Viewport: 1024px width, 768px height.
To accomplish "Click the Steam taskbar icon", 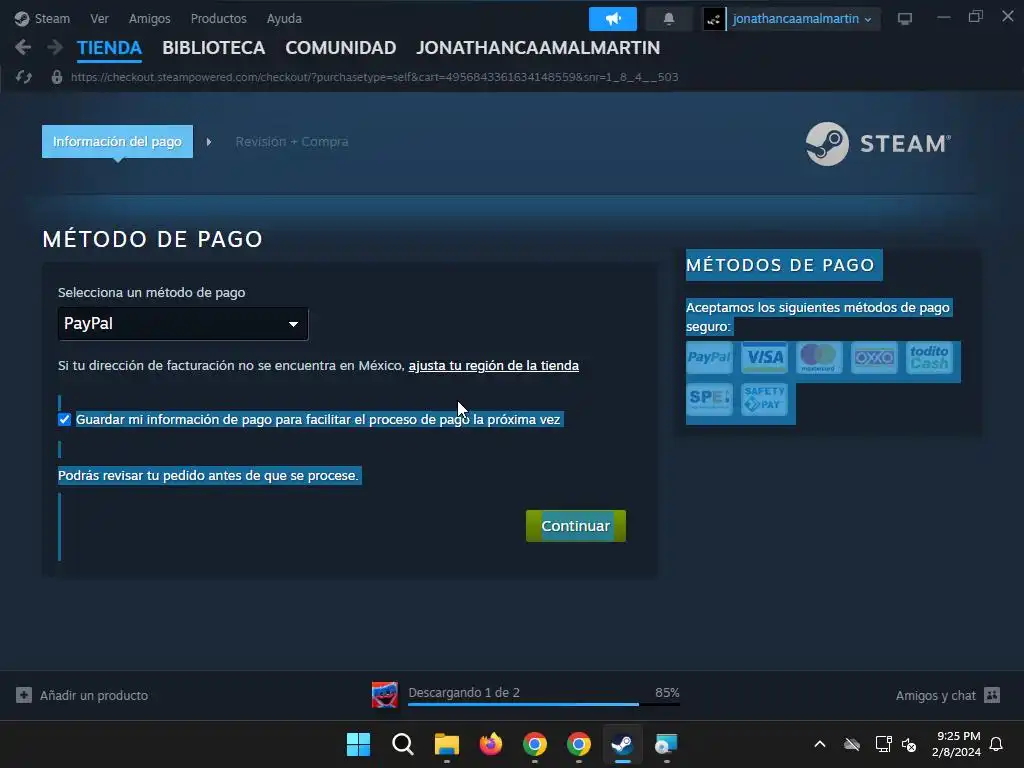I will tap(622, 744).
